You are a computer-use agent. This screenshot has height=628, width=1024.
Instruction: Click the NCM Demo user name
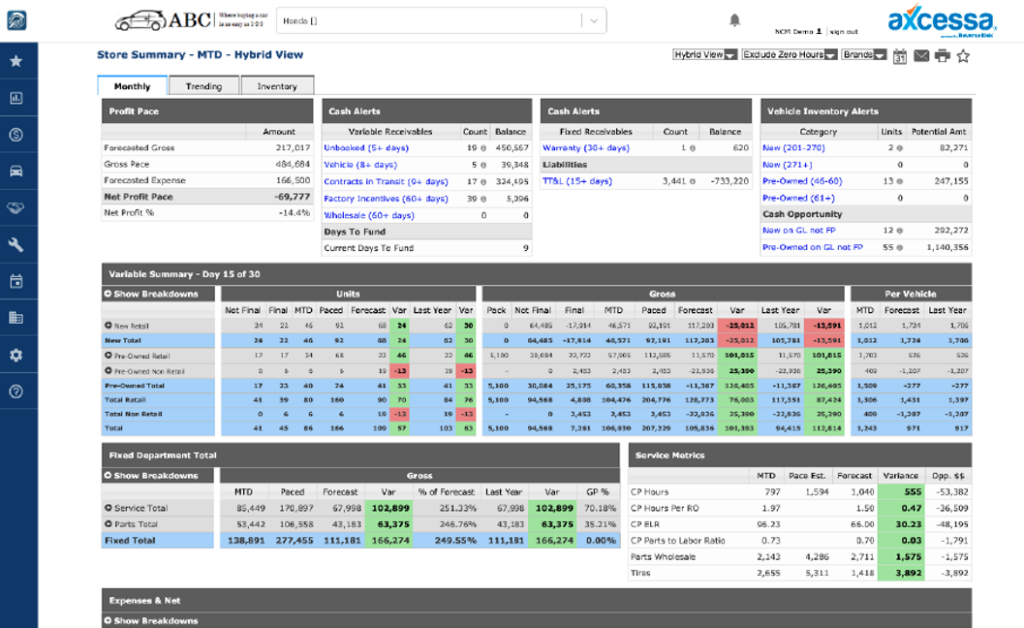(793, 31)
